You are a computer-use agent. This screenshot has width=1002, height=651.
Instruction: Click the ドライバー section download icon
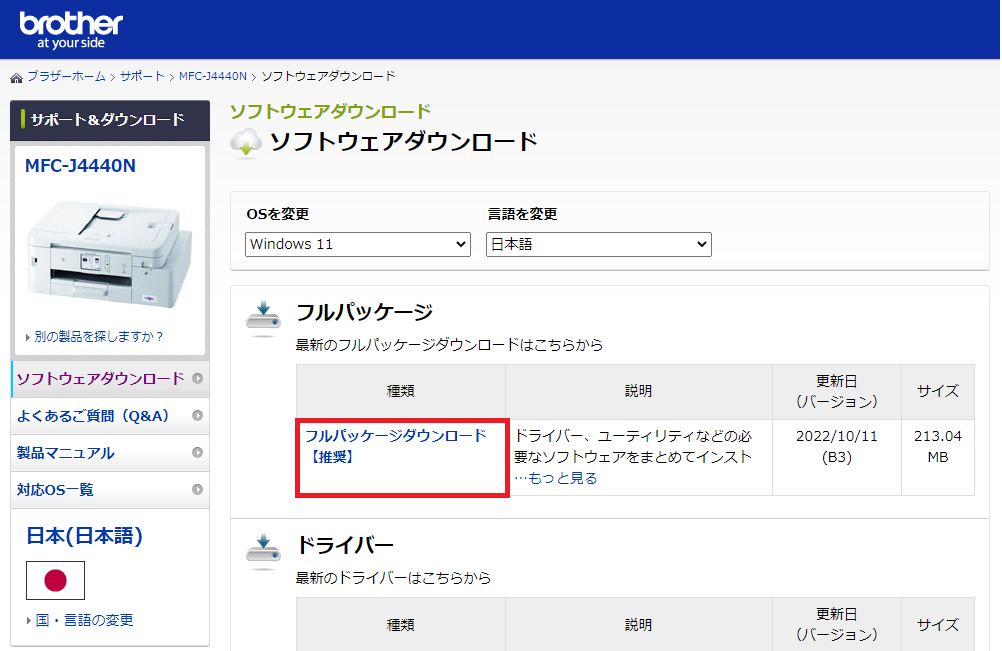pos(263,550)
